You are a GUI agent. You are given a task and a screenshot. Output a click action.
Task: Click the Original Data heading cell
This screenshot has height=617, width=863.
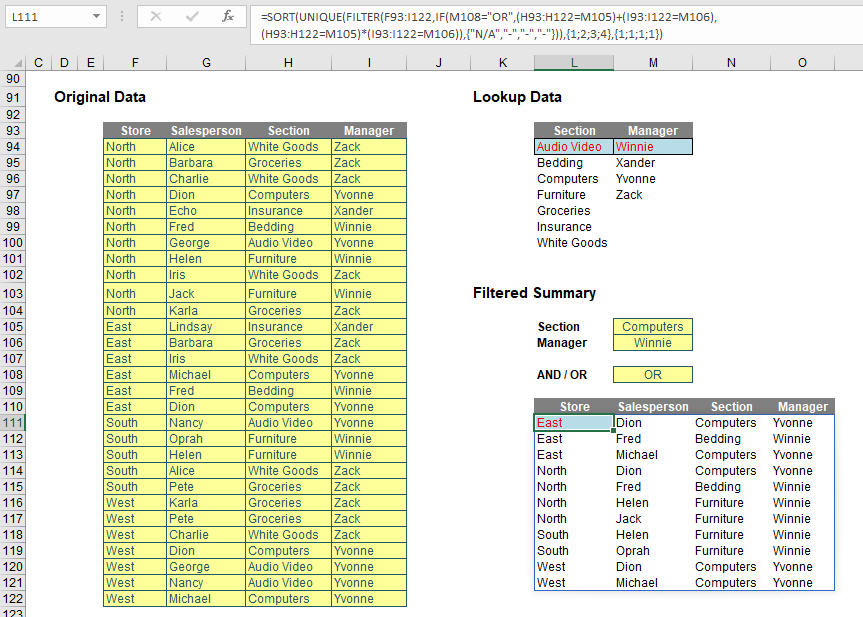coord(100,97)
